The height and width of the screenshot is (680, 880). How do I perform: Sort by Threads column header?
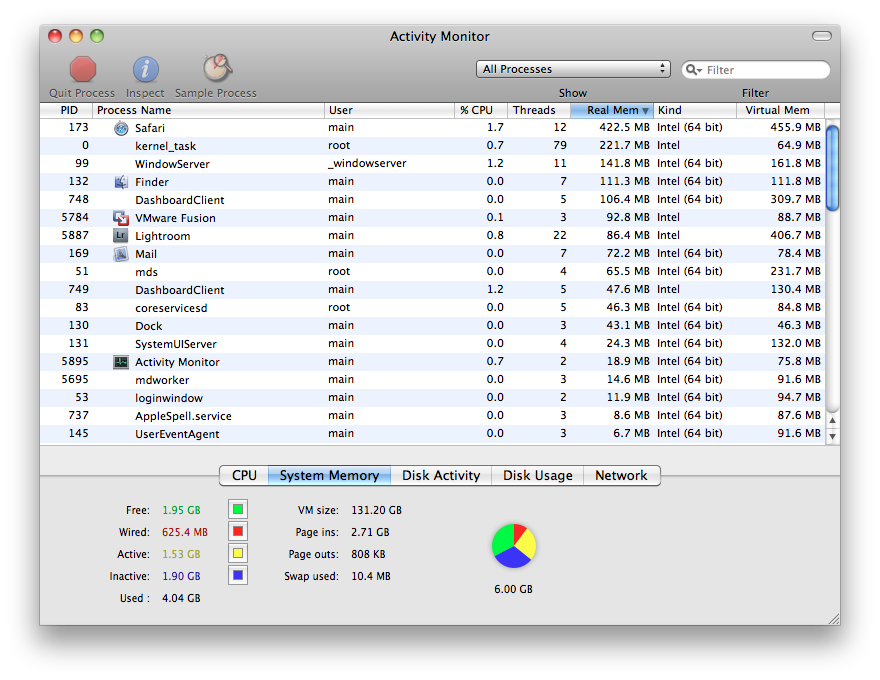pyautogui.click(x=539, y=110)
